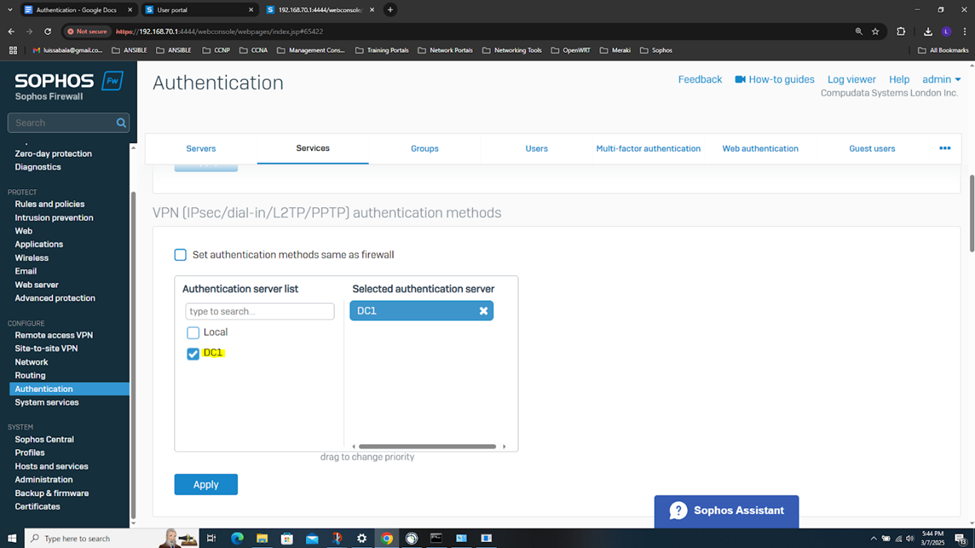This screenshot has width=975, height=548.
Task: Open the tab search chevron
Action: click(10, 9)
